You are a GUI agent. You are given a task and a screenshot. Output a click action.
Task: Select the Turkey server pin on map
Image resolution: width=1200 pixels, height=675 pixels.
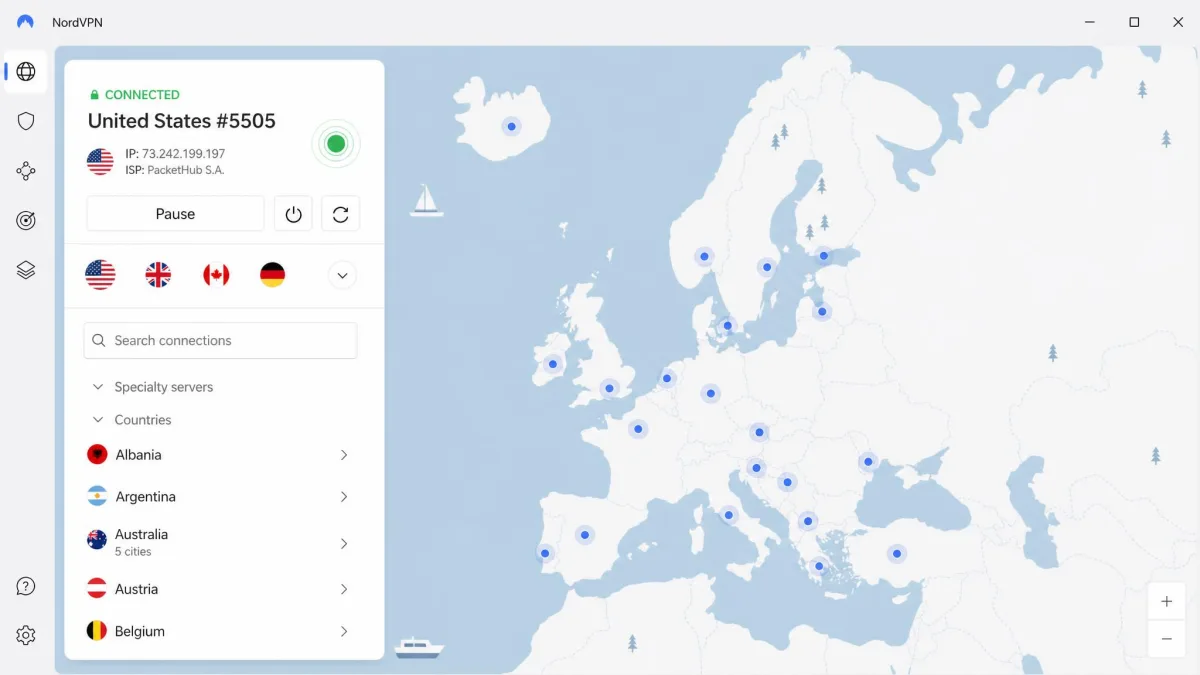coord(897,554)
